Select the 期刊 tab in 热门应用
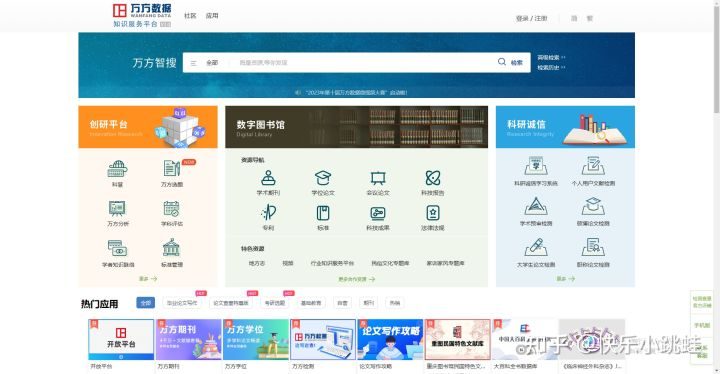 (x=369, y=303)
